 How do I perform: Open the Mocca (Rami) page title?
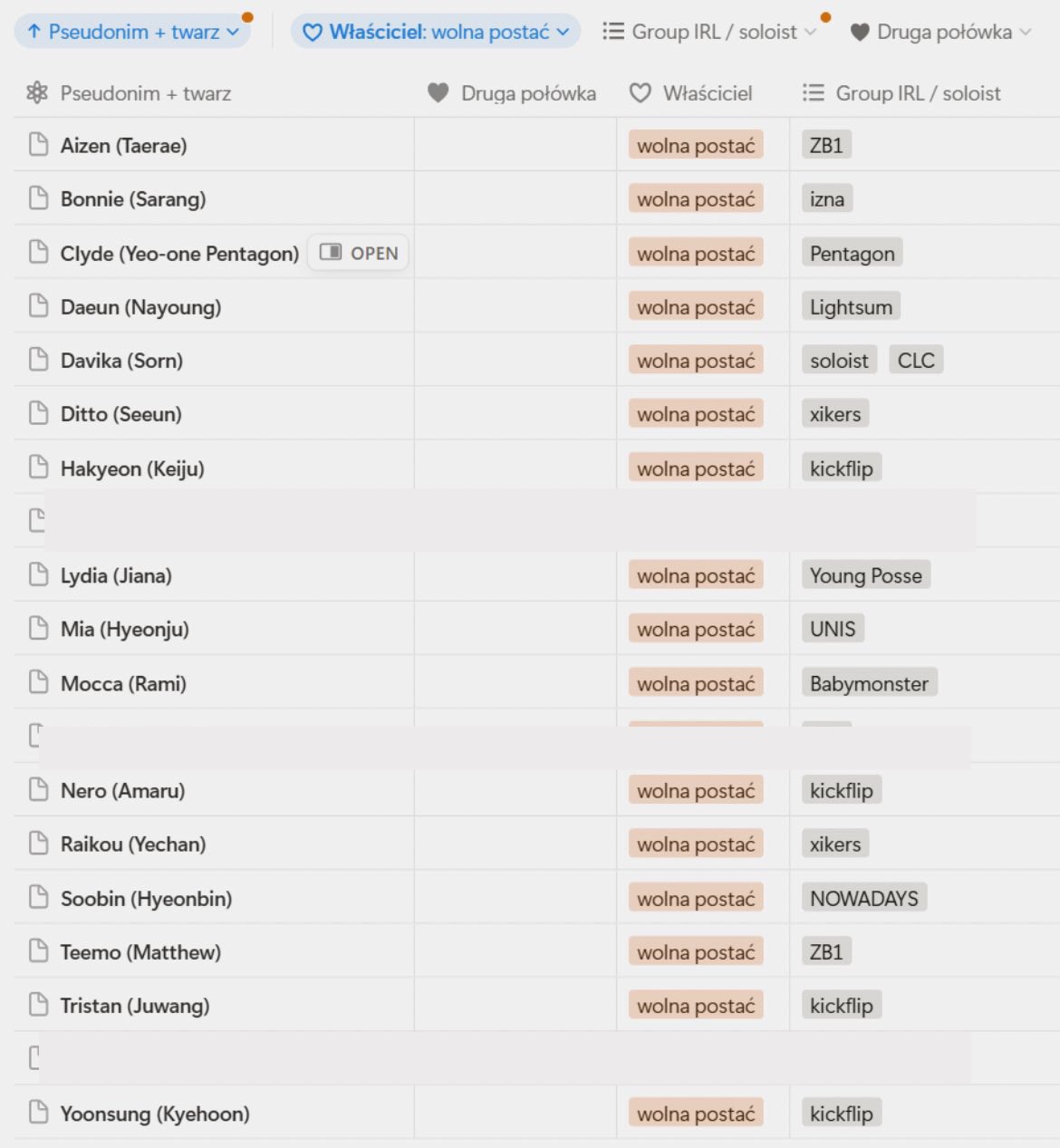(x=123, y=683)
